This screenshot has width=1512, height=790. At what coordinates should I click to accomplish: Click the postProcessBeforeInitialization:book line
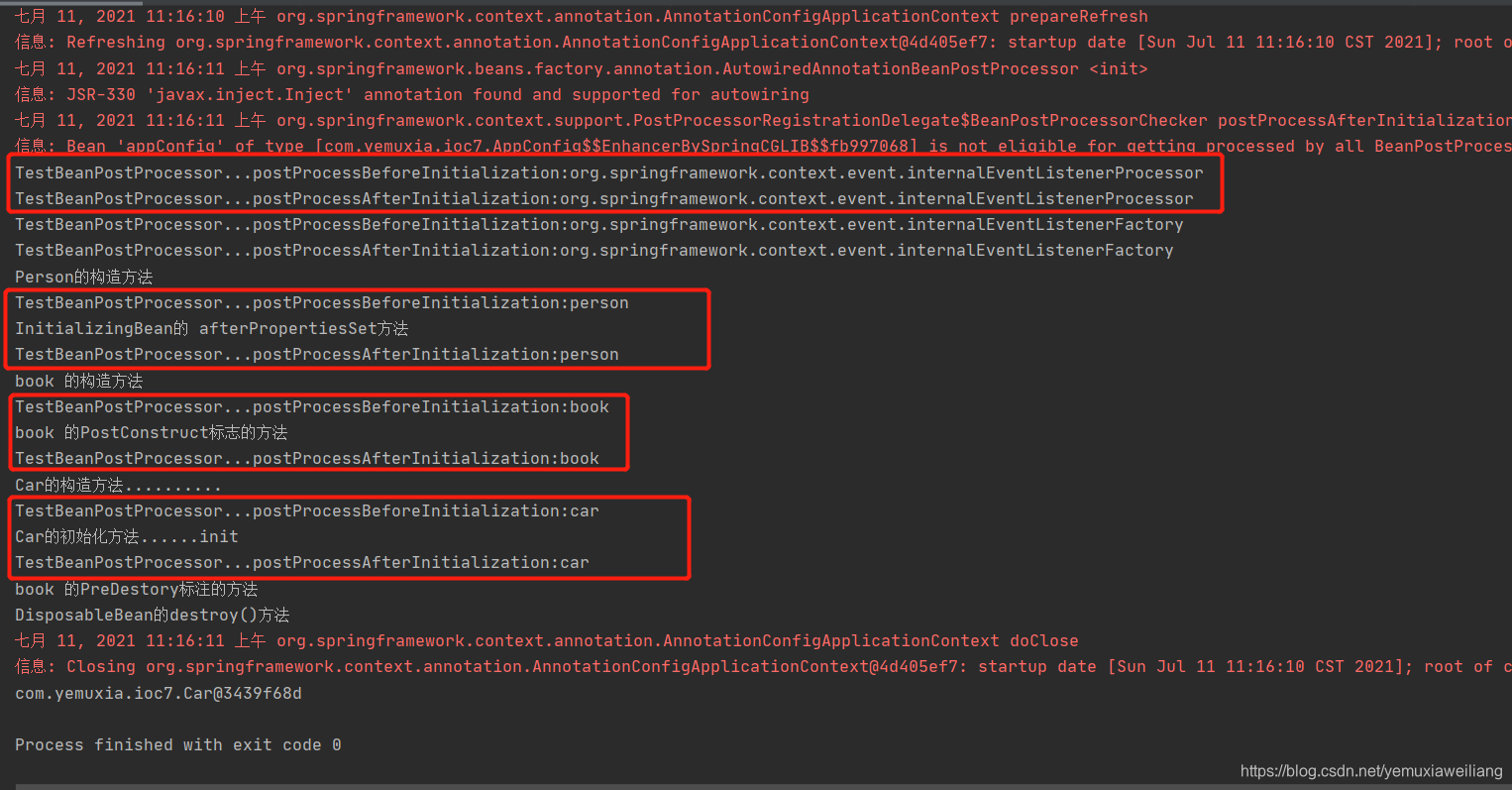(x=312, y=407)
